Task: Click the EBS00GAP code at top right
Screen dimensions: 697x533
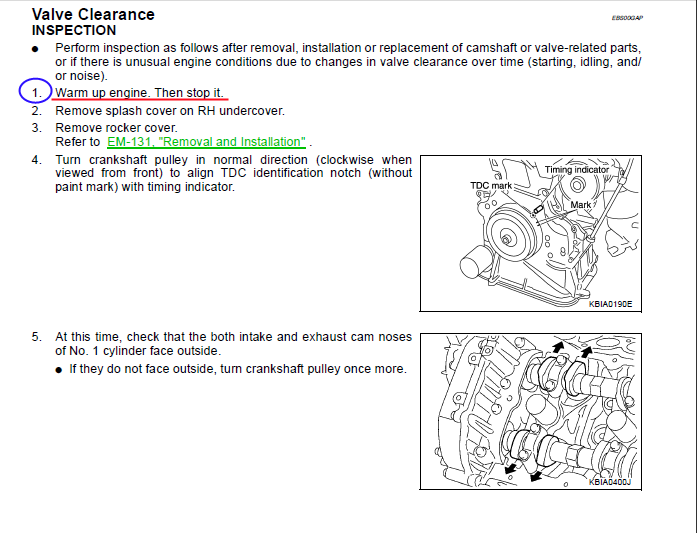Action: (627, 18)
